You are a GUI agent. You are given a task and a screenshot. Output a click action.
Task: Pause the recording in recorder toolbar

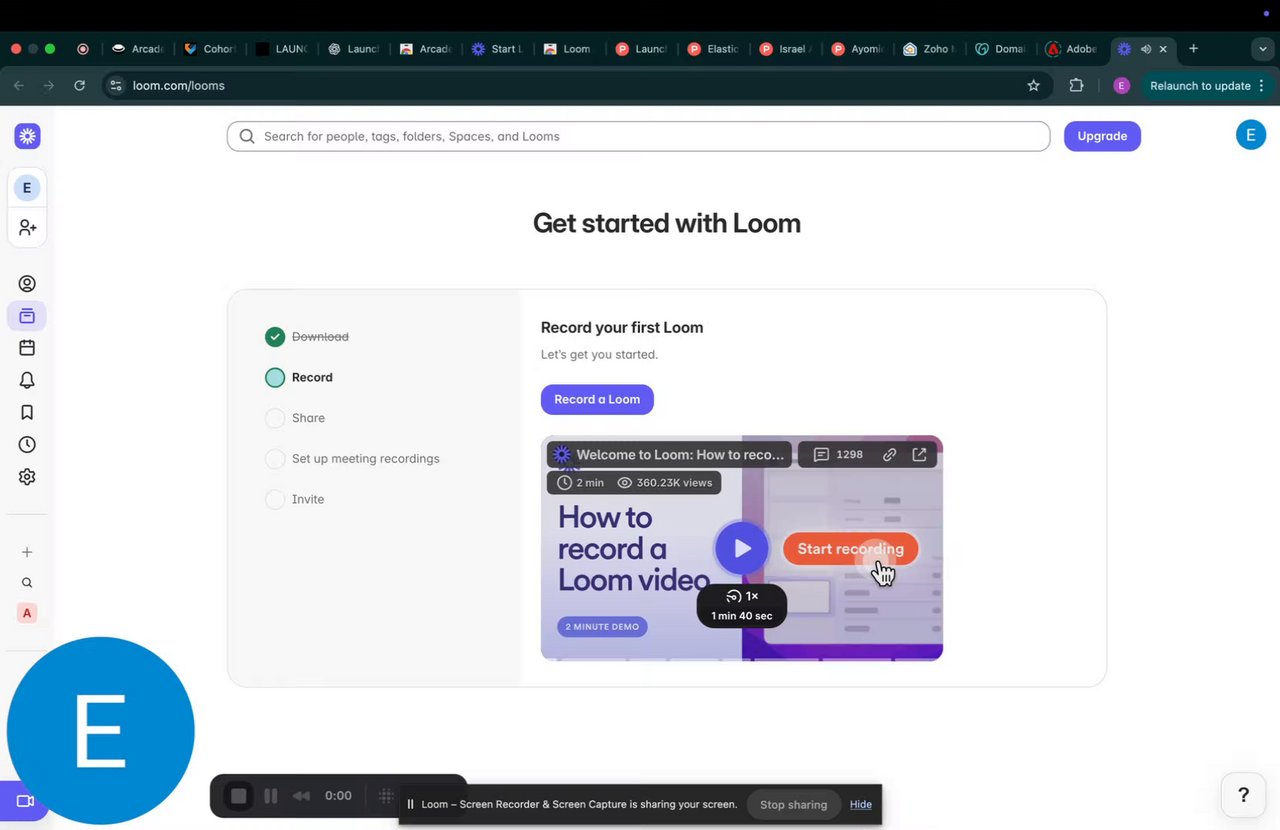coord(271,796)
